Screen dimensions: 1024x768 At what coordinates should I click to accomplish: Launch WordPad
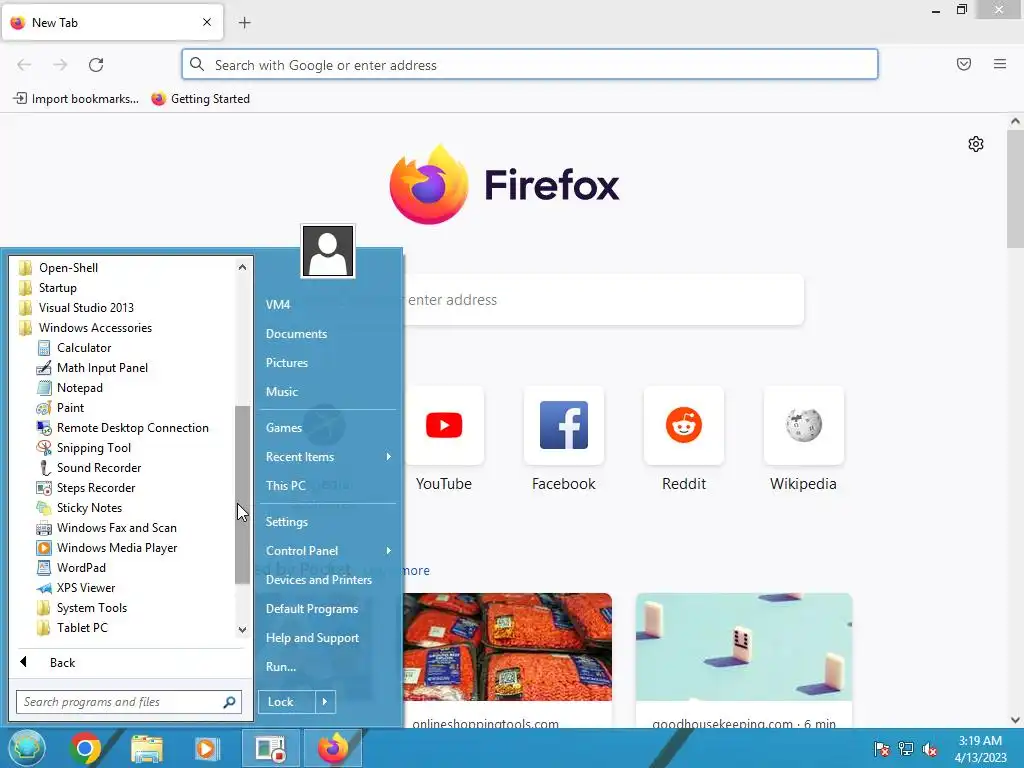71,568
